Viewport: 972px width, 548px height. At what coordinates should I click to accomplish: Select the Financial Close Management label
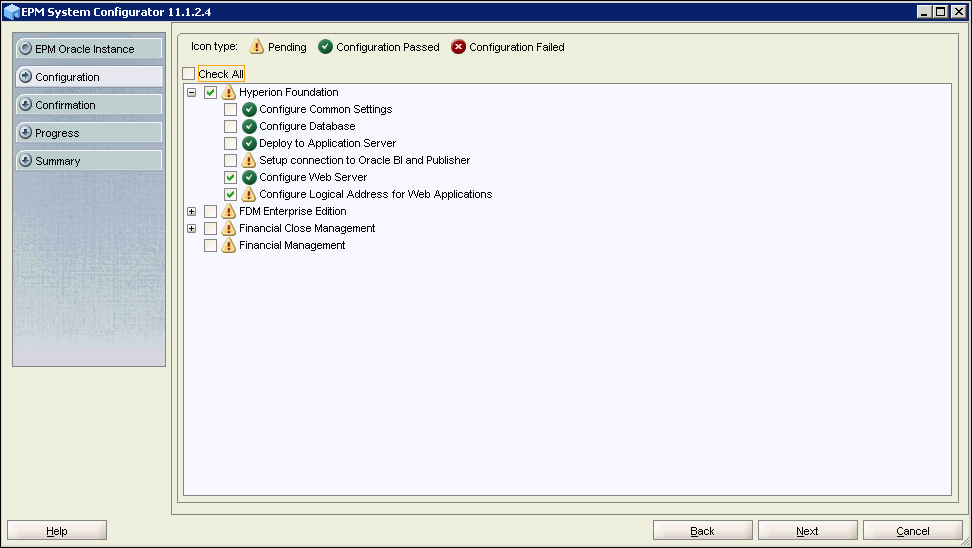click(x=307, y=228)
